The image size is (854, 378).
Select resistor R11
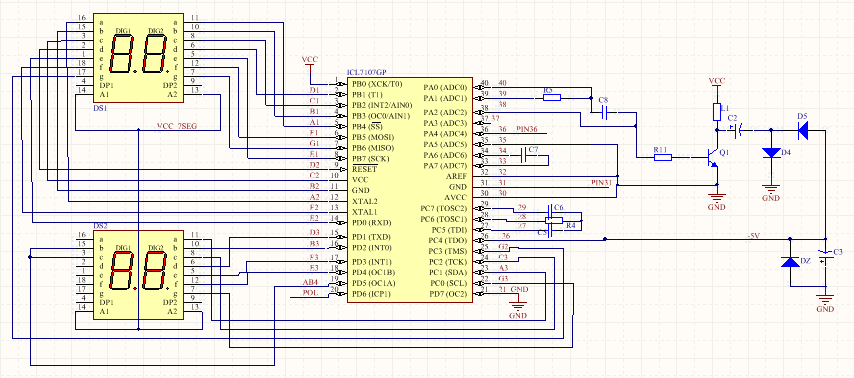pyautogui.click(x=663, y=157)
